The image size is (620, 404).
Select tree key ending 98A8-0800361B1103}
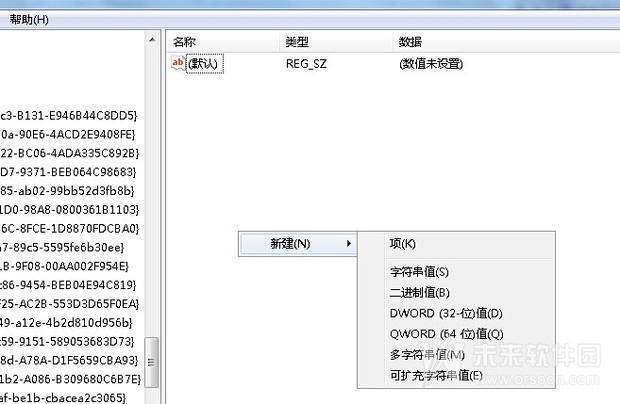[70, 210]
